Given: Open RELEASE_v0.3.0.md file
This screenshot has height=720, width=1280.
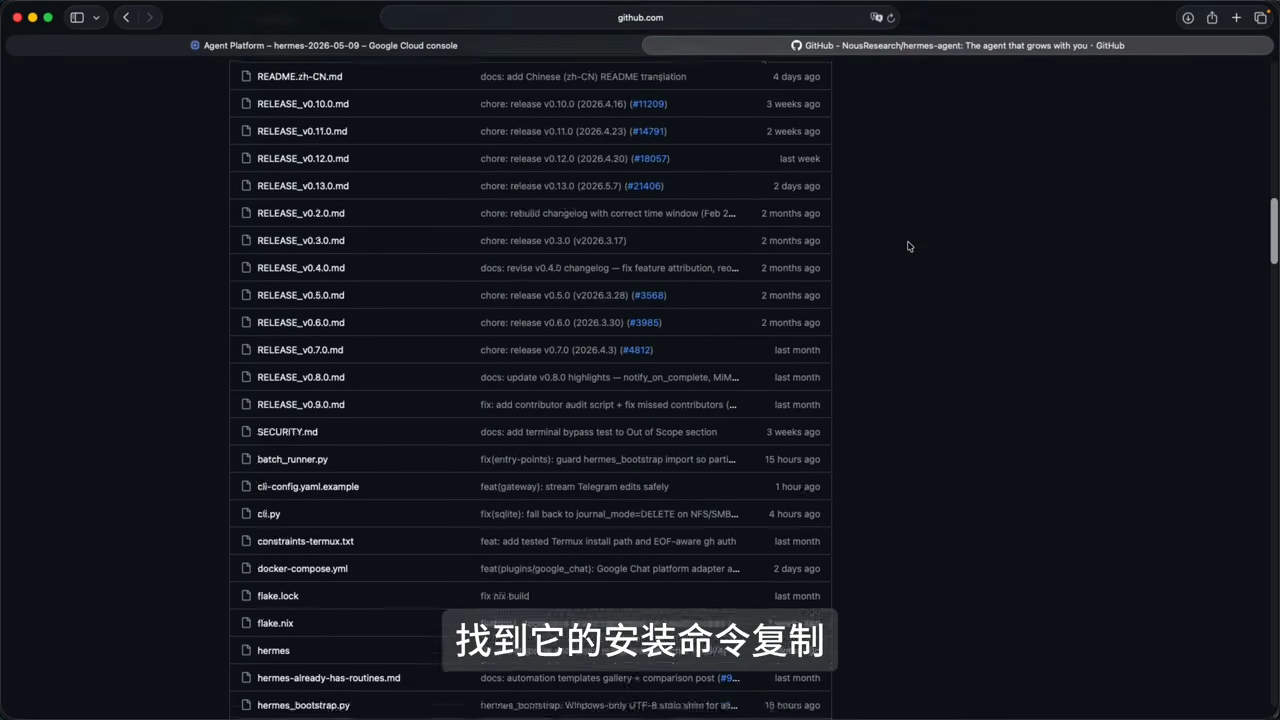Looking at the screenshot, I should click(x=301, y=241).
